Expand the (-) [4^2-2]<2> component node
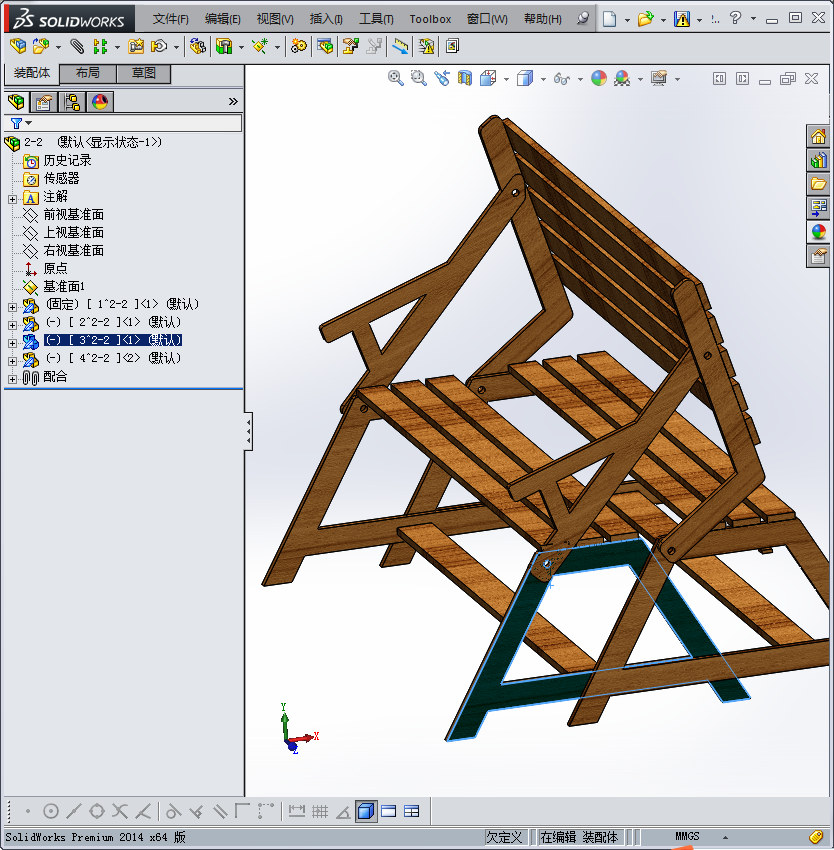The width and height of the screenshot is (834, 850). (x=12, y=360)
